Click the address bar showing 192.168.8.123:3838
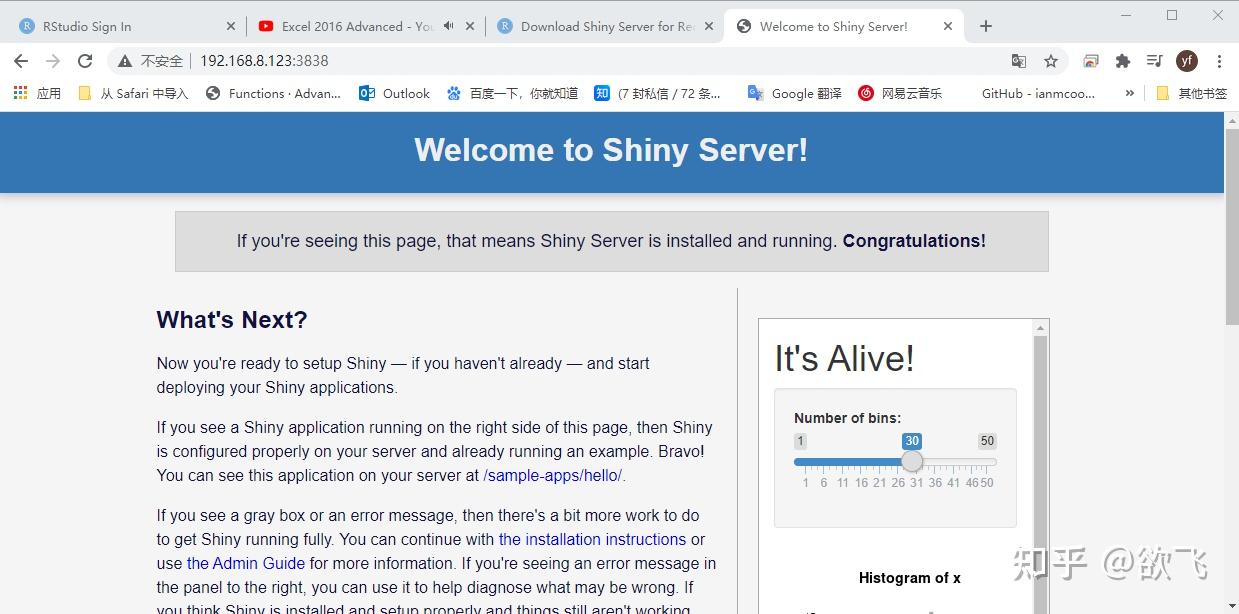This screenshot has height=614, width=1239. (x=262, y=60)
